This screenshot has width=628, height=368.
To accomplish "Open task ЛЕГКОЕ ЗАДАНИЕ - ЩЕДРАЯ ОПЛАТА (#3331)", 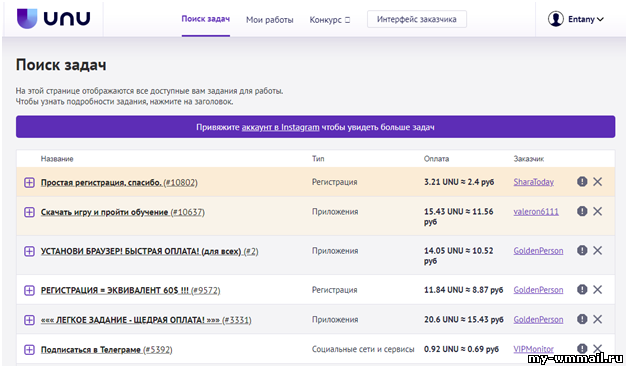I will [x=146, y=320].
